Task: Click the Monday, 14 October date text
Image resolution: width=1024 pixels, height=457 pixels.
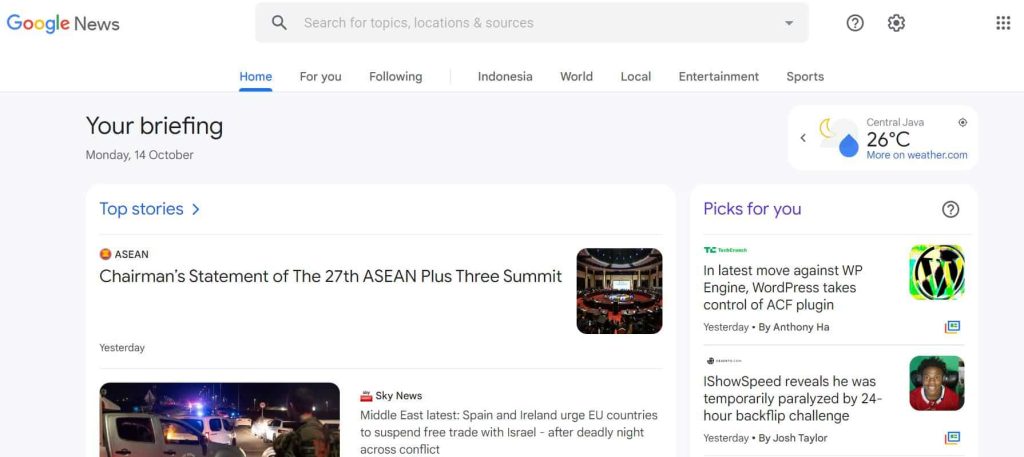Action: pos(140,155)
